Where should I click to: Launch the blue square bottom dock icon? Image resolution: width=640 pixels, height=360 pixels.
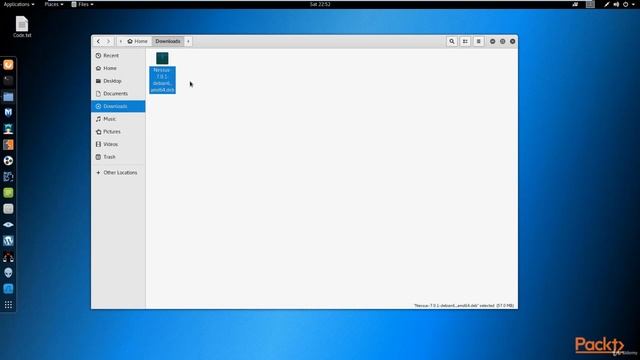click(x=8, y=289)
